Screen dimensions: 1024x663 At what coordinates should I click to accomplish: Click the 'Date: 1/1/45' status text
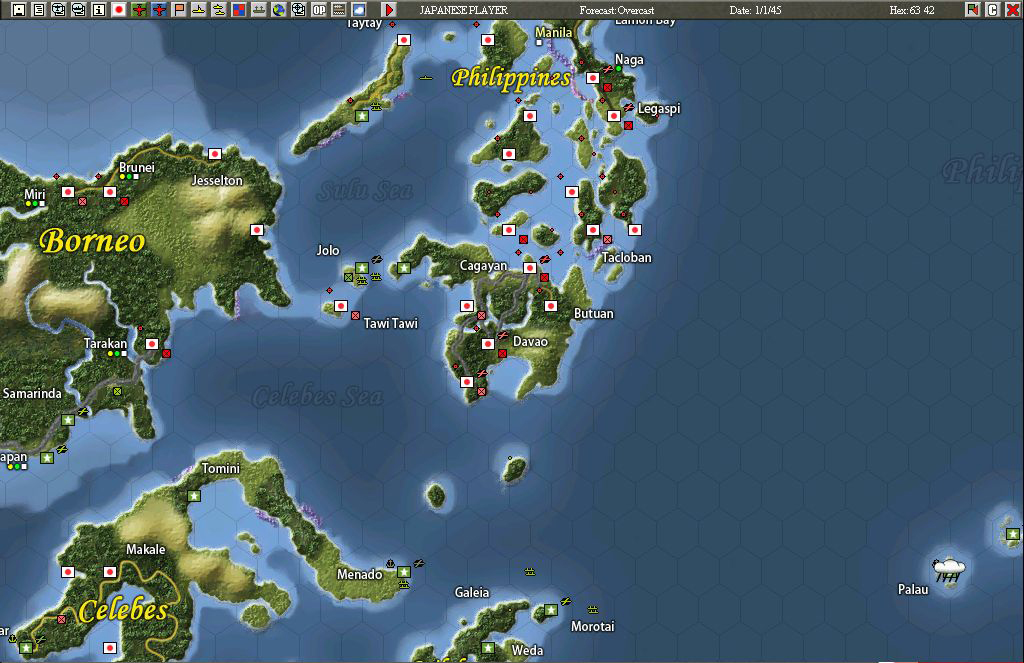click(x=756, y=10)
